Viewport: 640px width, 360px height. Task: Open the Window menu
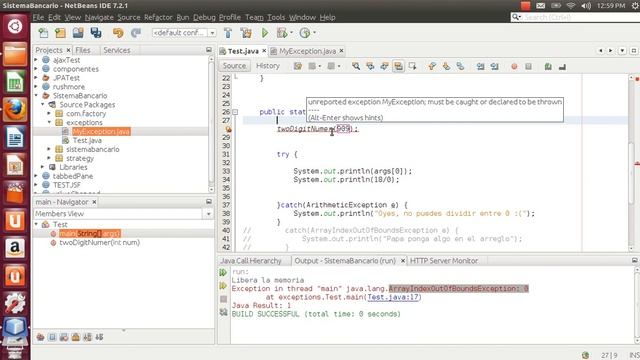(x=302, y=17)
